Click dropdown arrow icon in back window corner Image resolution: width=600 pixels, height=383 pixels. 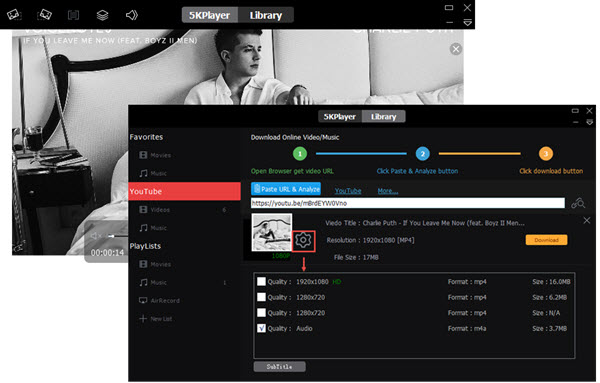[467, 23]
